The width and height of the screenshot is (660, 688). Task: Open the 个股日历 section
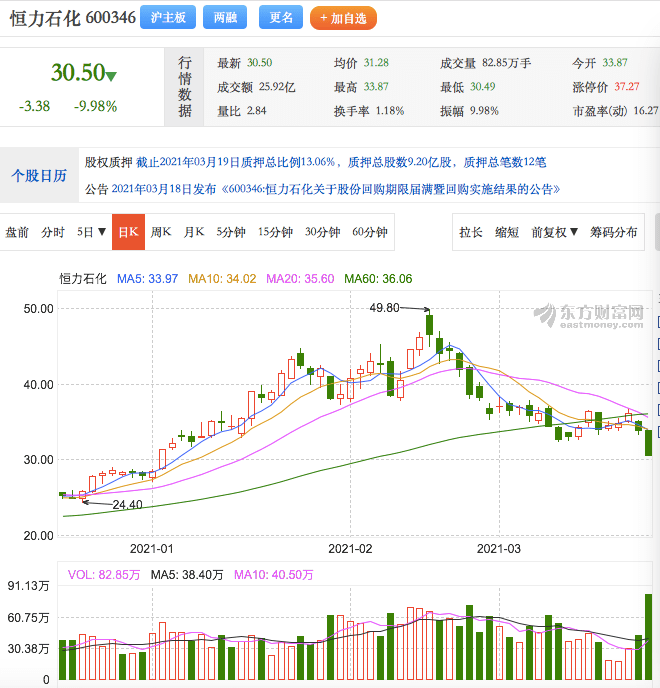pos(39,176)
